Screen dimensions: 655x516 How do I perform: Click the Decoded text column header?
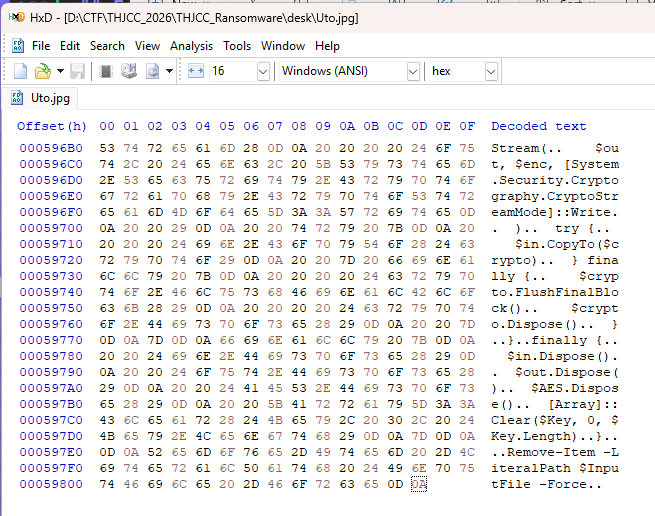(x=538, y=126)
